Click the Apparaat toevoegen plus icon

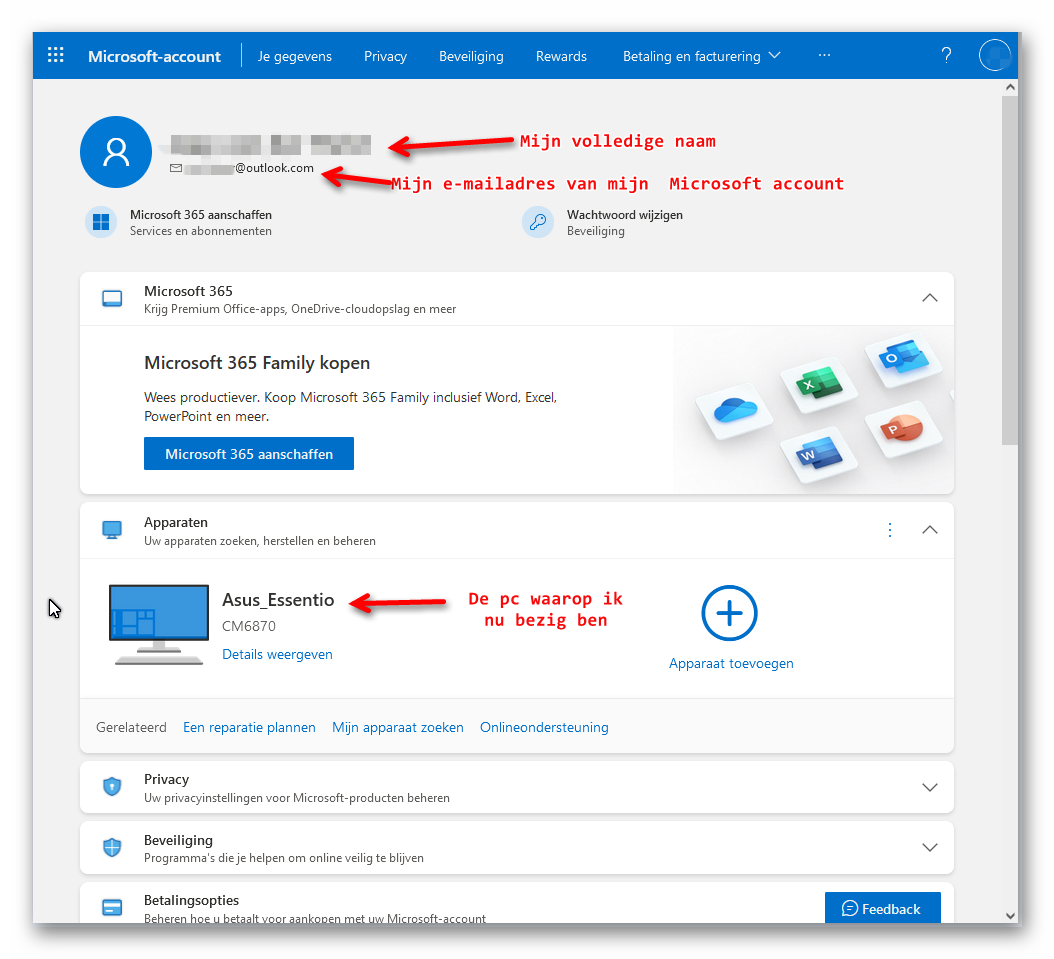coord(729,613)
